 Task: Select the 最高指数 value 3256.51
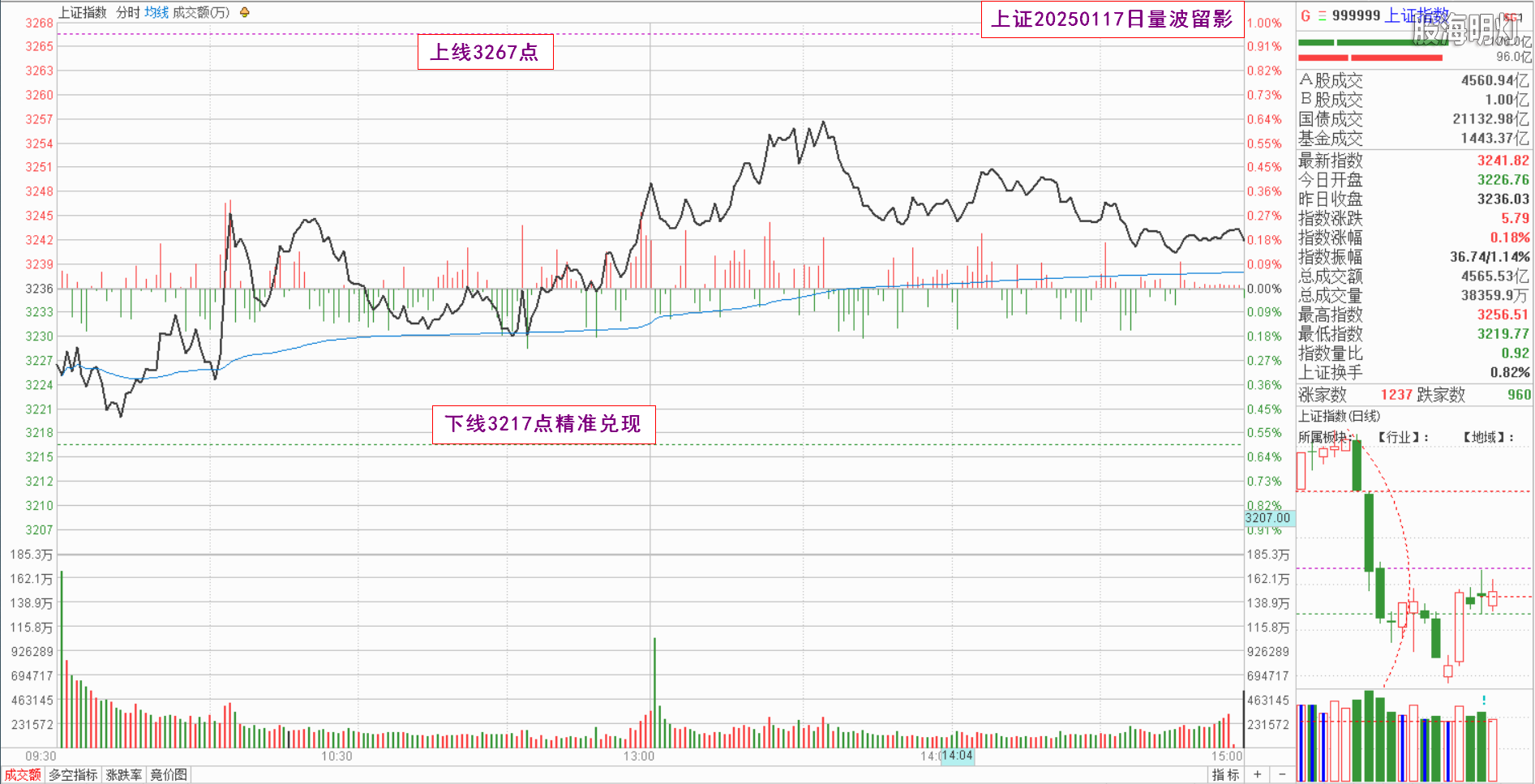tap(1503, 315)
